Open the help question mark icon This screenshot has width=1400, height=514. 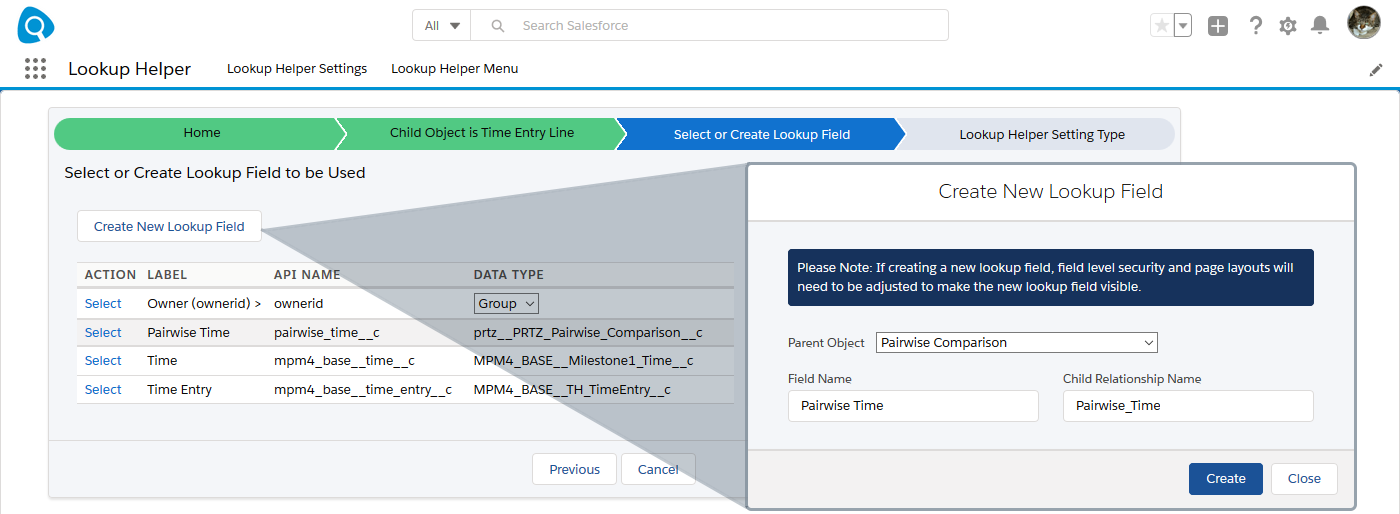point(1256,26)
